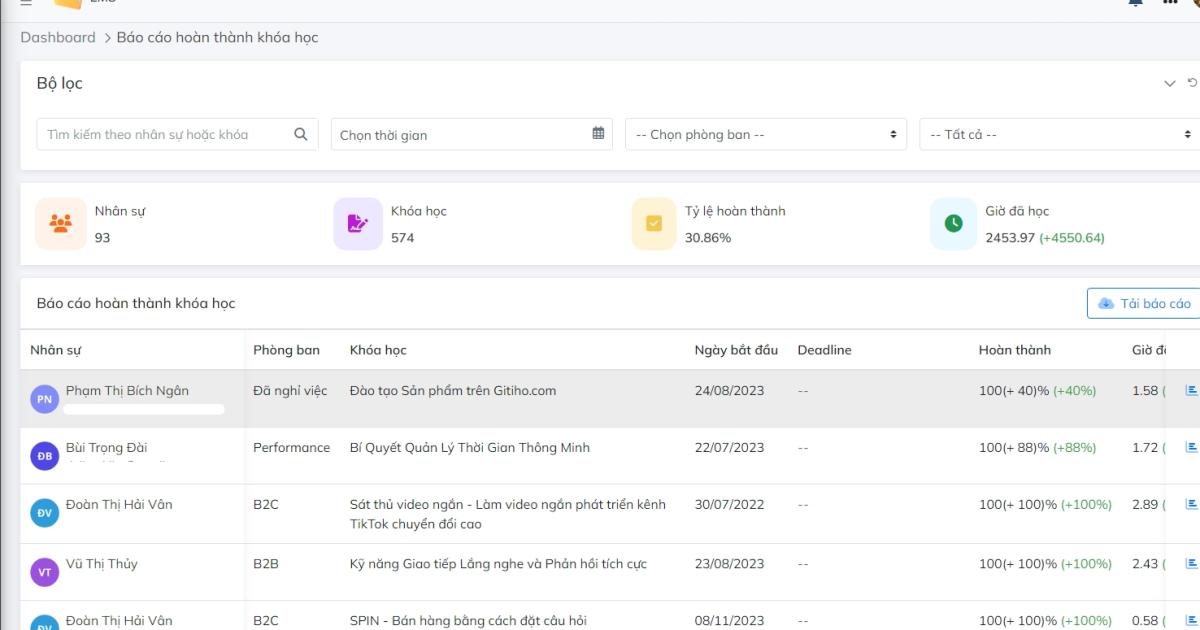The height and width of the screenshot is (630, 1200).
Task: Open detail chart icon for Phạm Thị Bích Ngân
Action: point(1190,390)
